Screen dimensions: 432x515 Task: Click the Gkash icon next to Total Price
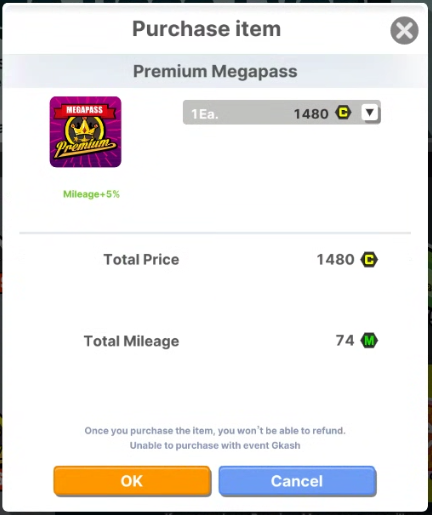click(369, 260)
